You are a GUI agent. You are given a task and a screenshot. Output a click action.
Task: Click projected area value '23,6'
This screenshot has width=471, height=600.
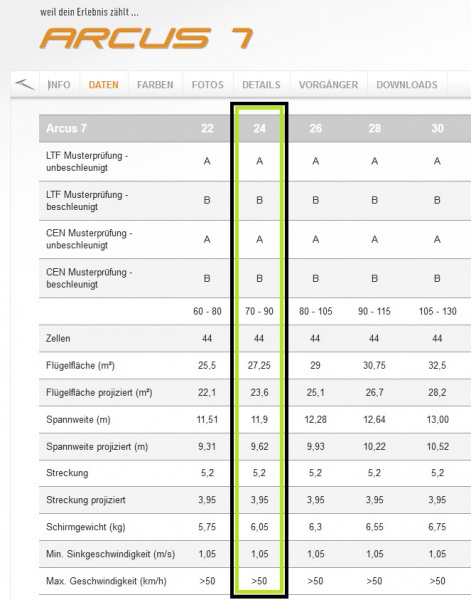259,393
